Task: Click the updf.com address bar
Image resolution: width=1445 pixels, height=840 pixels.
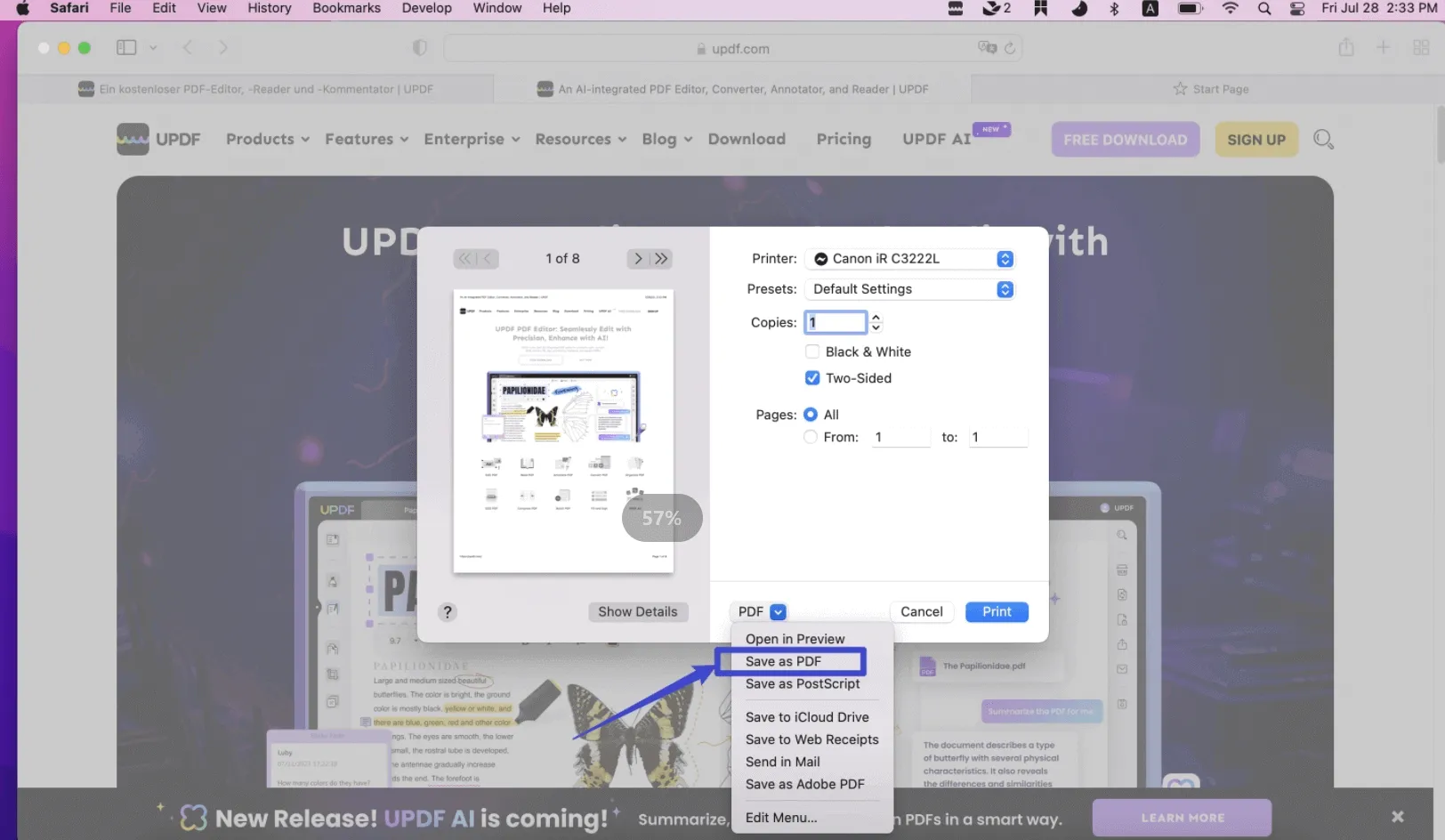Action: [733, 48]
